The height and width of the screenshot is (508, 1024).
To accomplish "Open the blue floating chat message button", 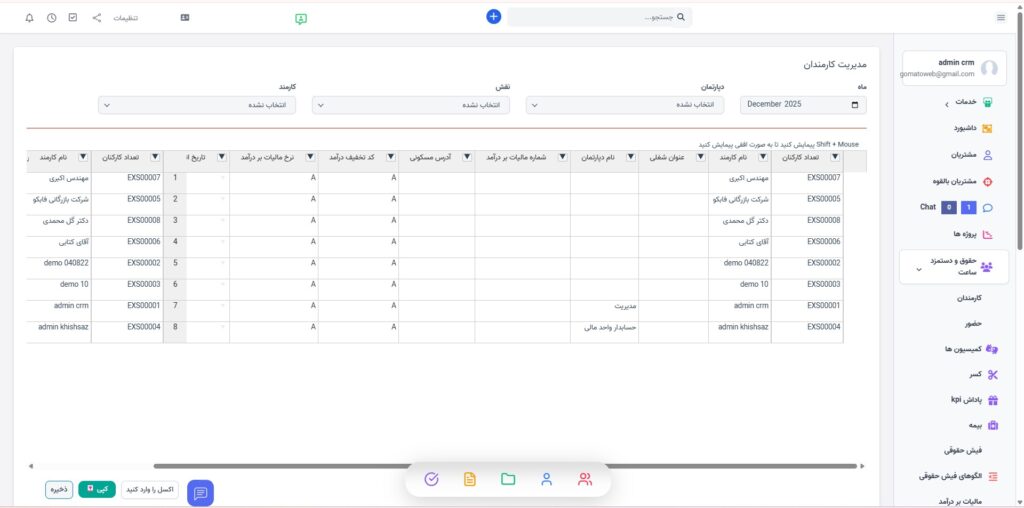I will tap(200, 493).
